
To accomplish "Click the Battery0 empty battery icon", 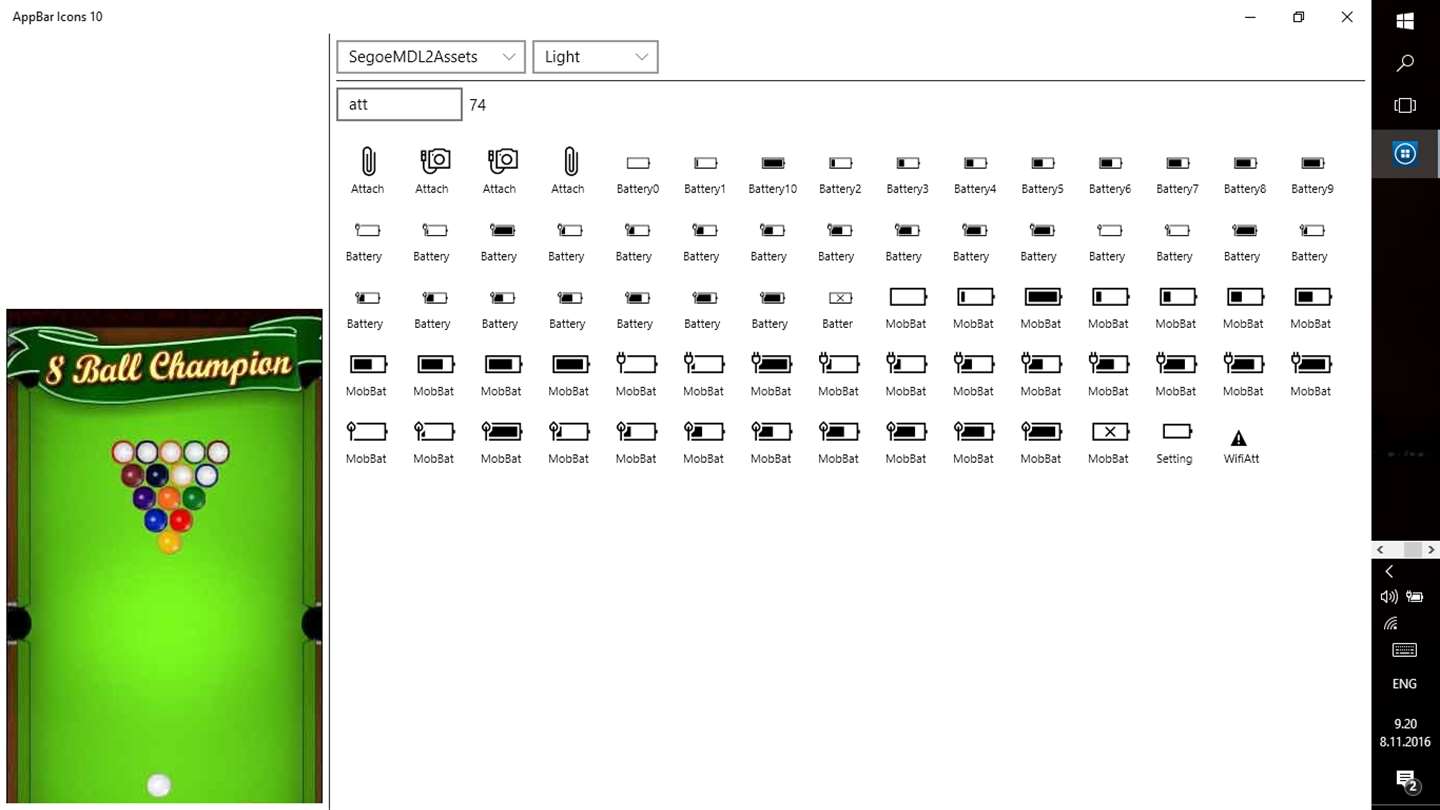I will click(x=638, y=162).
